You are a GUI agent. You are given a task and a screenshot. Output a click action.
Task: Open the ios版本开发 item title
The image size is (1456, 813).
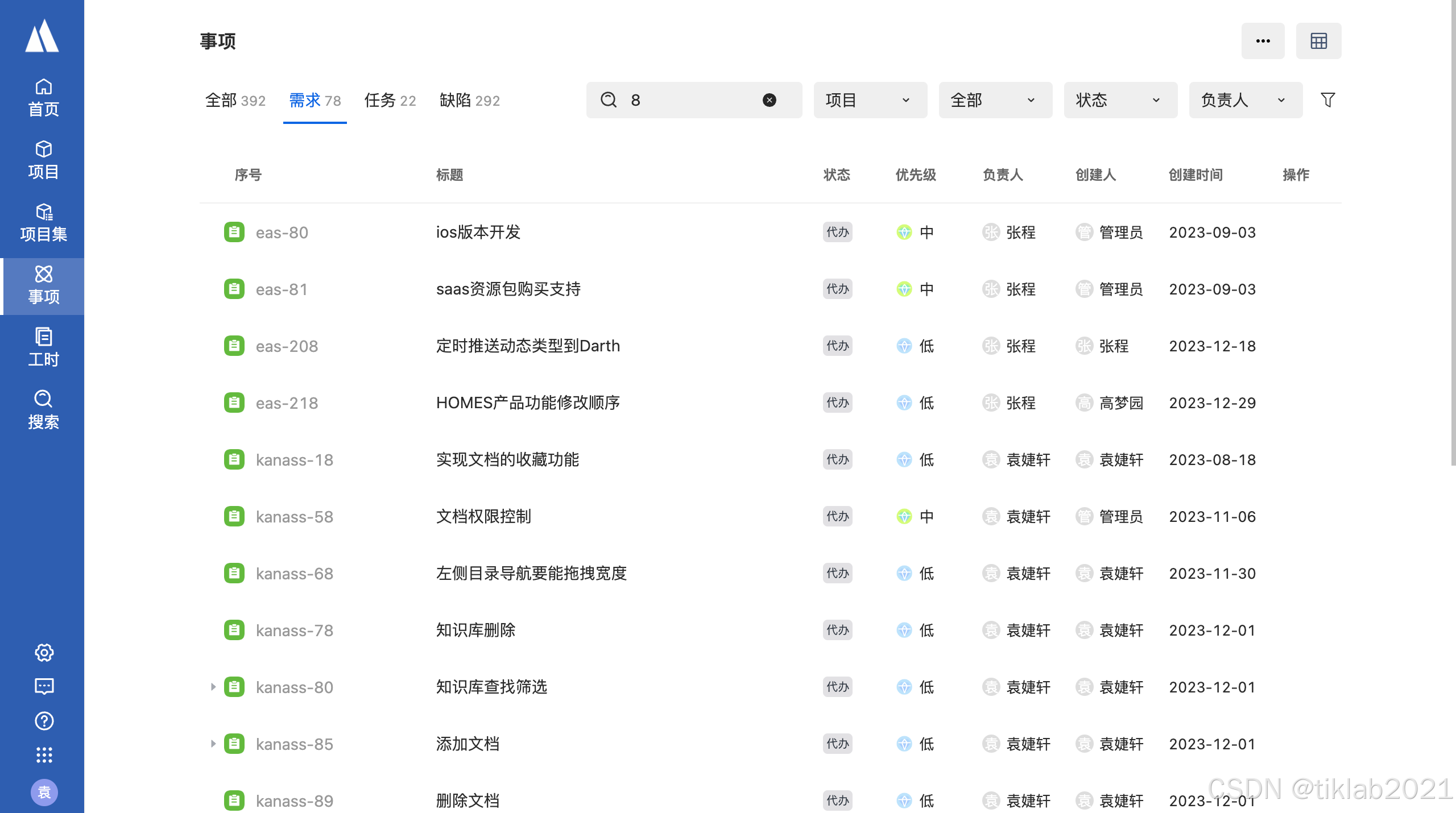[x=478, y=232]
